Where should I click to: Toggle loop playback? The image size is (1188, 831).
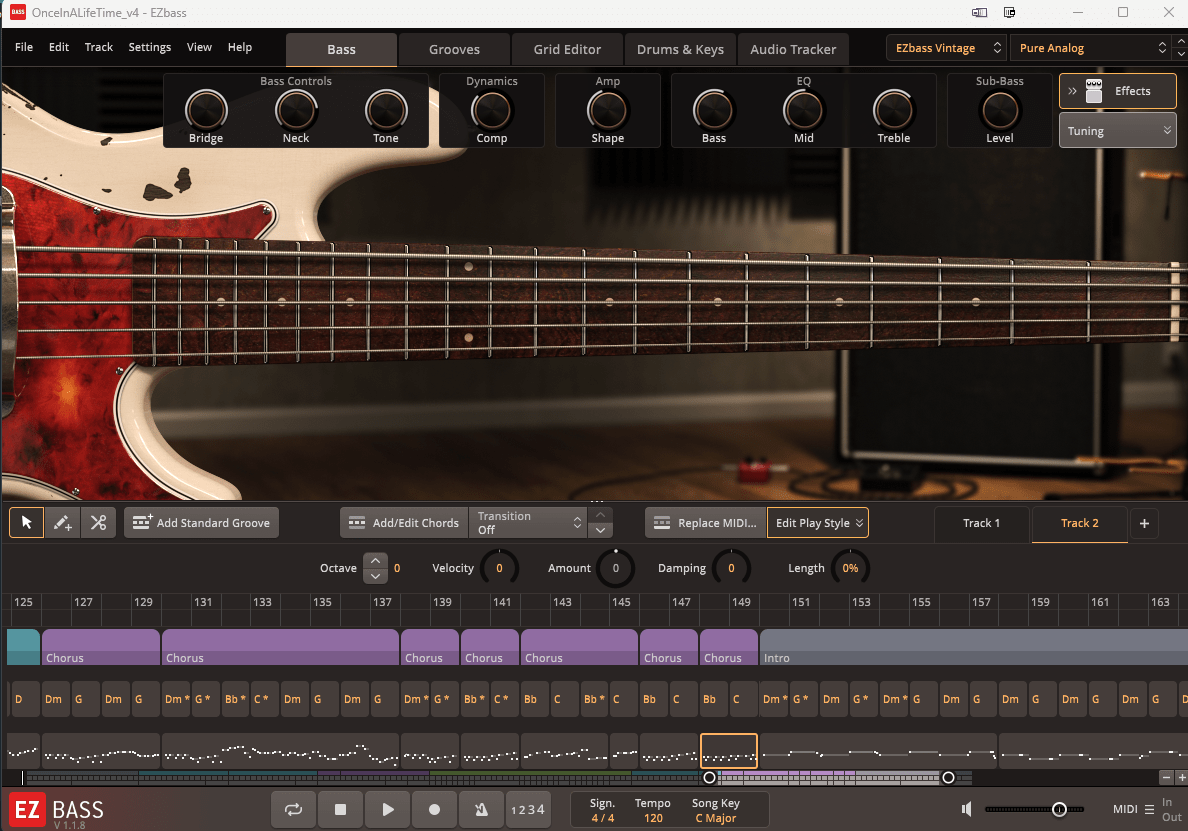click(x=293, y=809)
